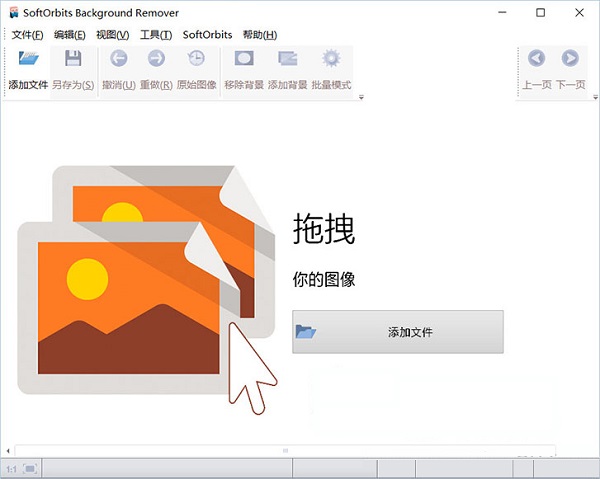The width and height of the screenshot is (600, 479).
Task: Open 批量模式 gear icon
Action: pos(331,58)
